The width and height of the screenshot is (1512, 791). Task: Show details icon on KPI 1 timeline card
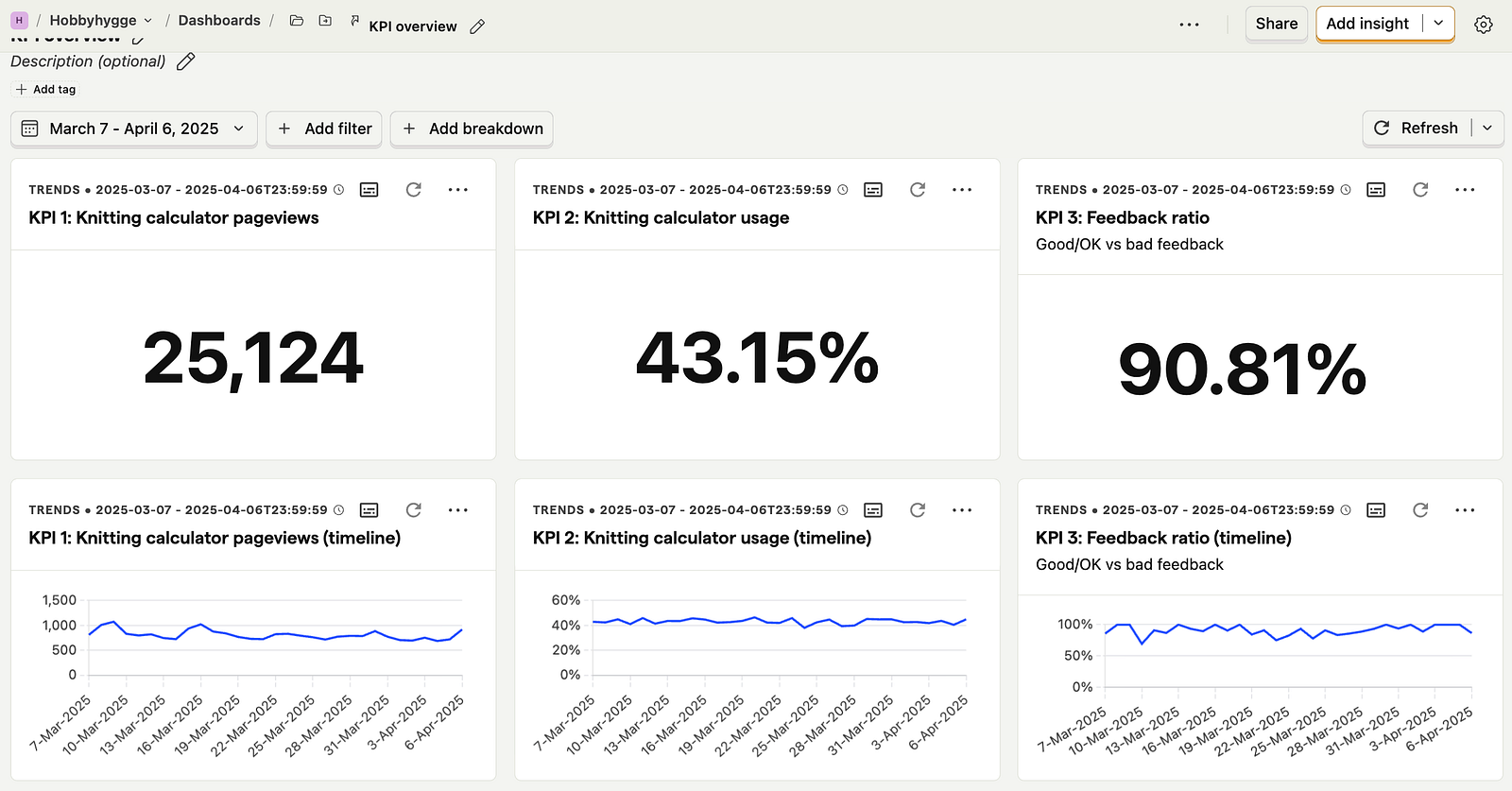coord(369,510)
